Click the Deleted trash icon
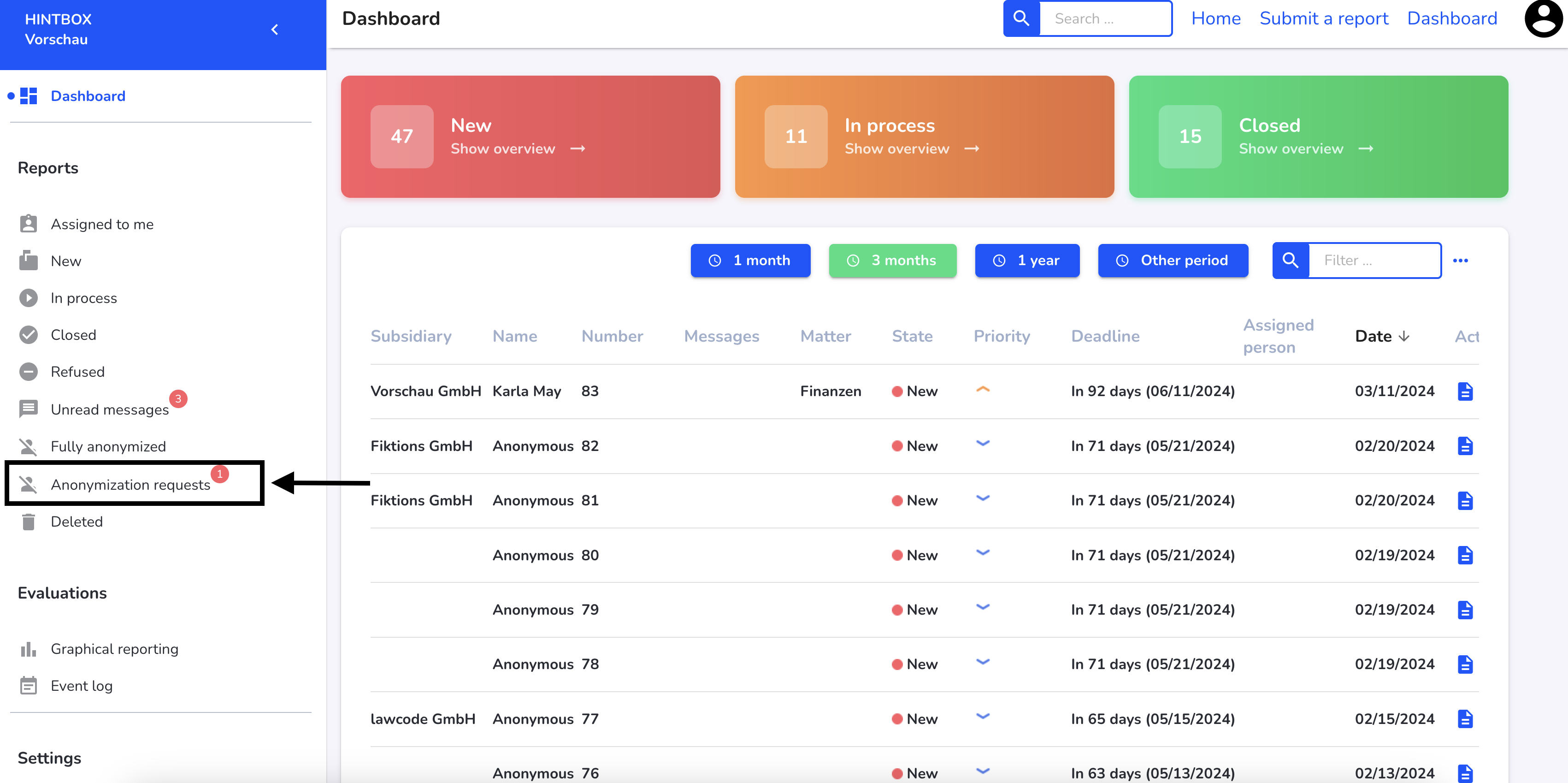Image resolution: width=1568 pixels, height=783 pixels. [29, 521]
